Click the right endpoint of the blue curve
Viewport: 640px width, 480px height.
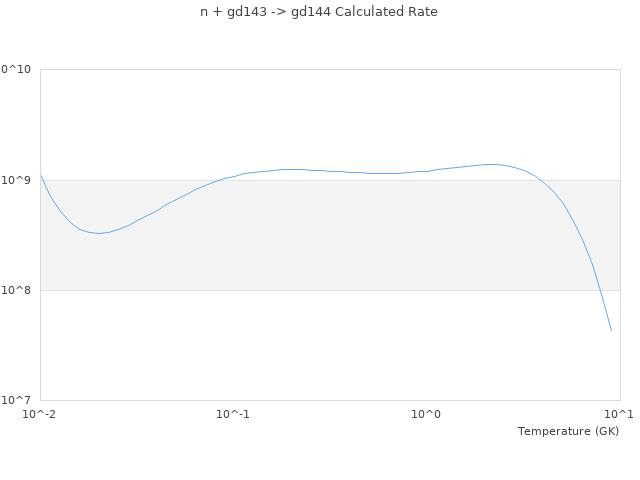click(x=611, y=330)
